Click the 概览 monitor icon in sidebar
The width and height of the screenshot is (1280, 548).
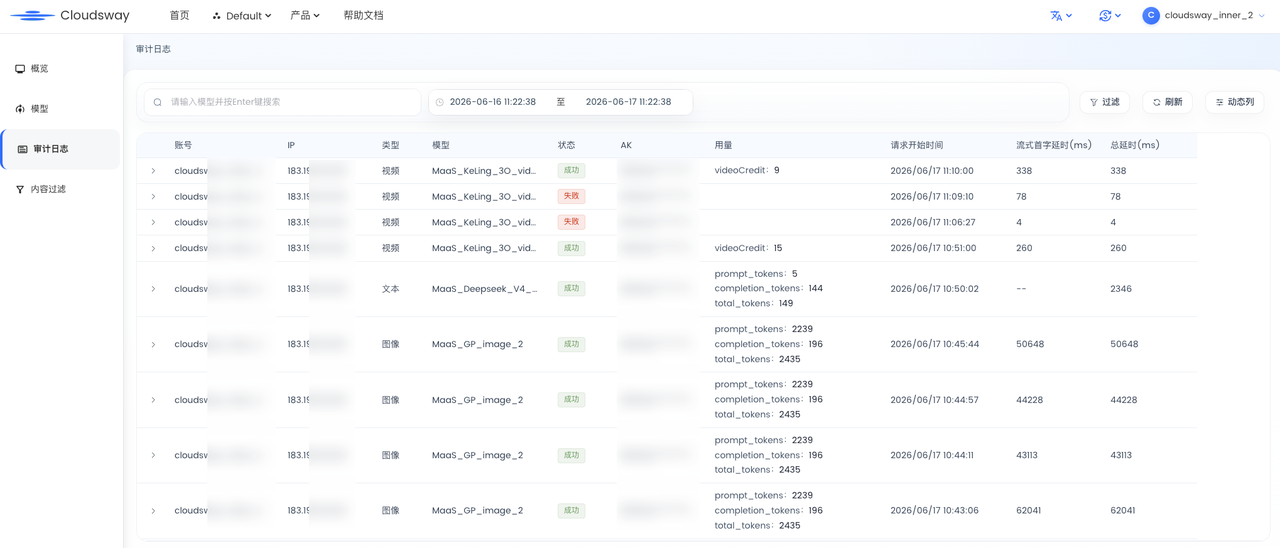click(x=20, y=69)
